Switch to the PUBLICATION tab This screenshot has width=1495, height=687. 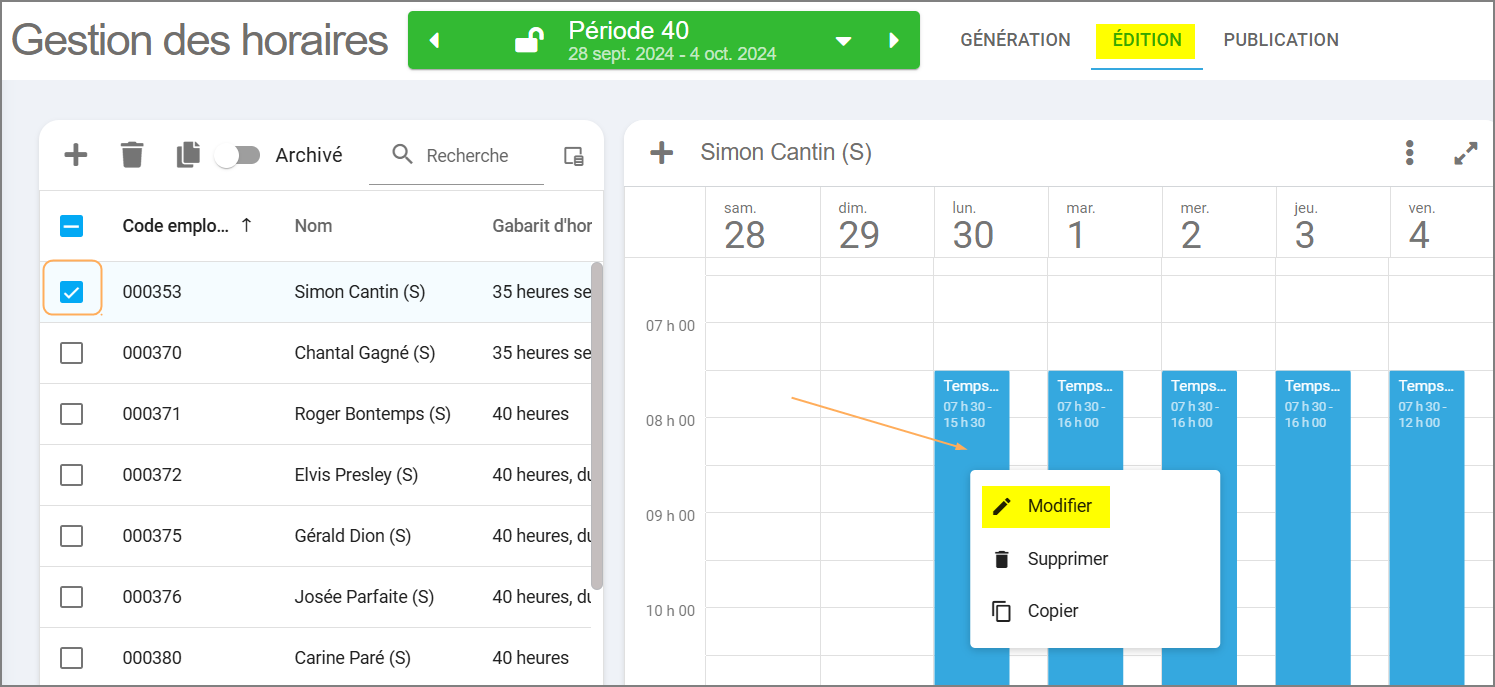(1281, 40)
